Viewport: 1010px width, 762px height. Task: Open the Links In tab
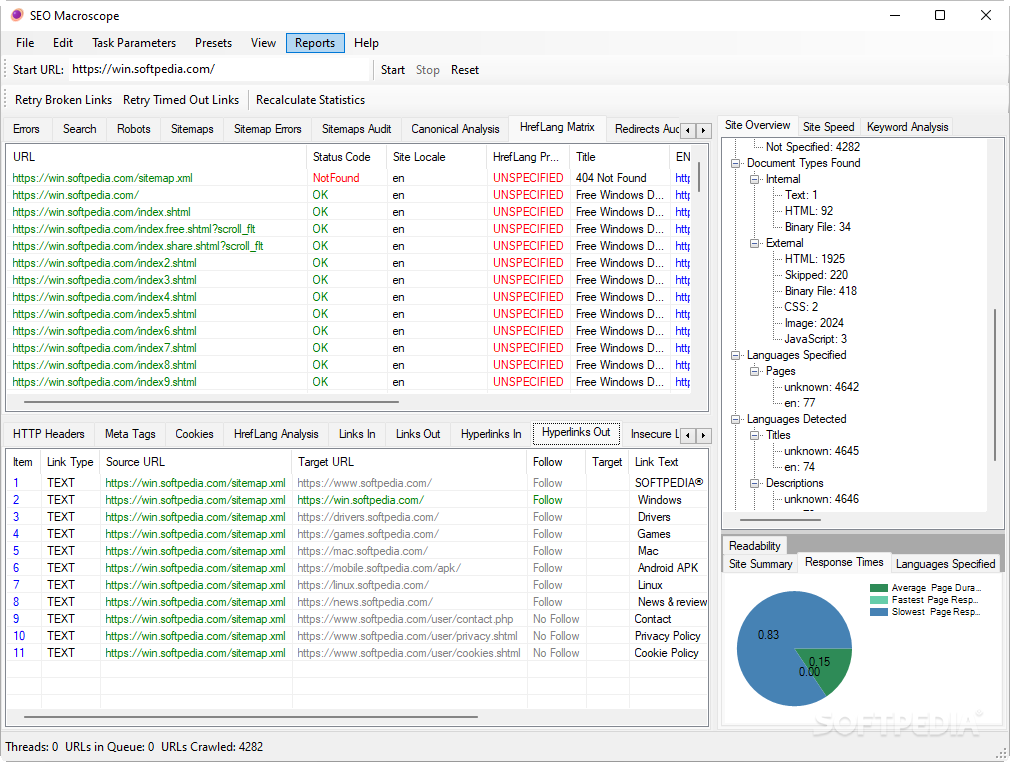[357, 434]
